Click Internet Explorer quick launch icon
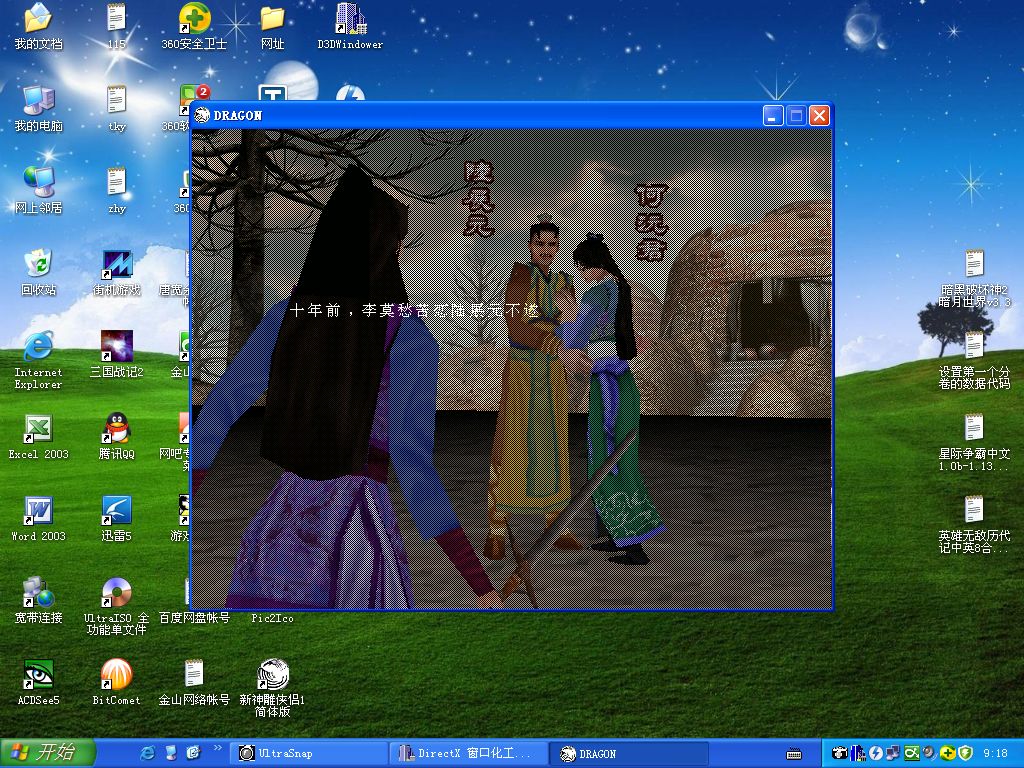The image size is (1024, 768). pyautogui.click(x=148, y=753)
